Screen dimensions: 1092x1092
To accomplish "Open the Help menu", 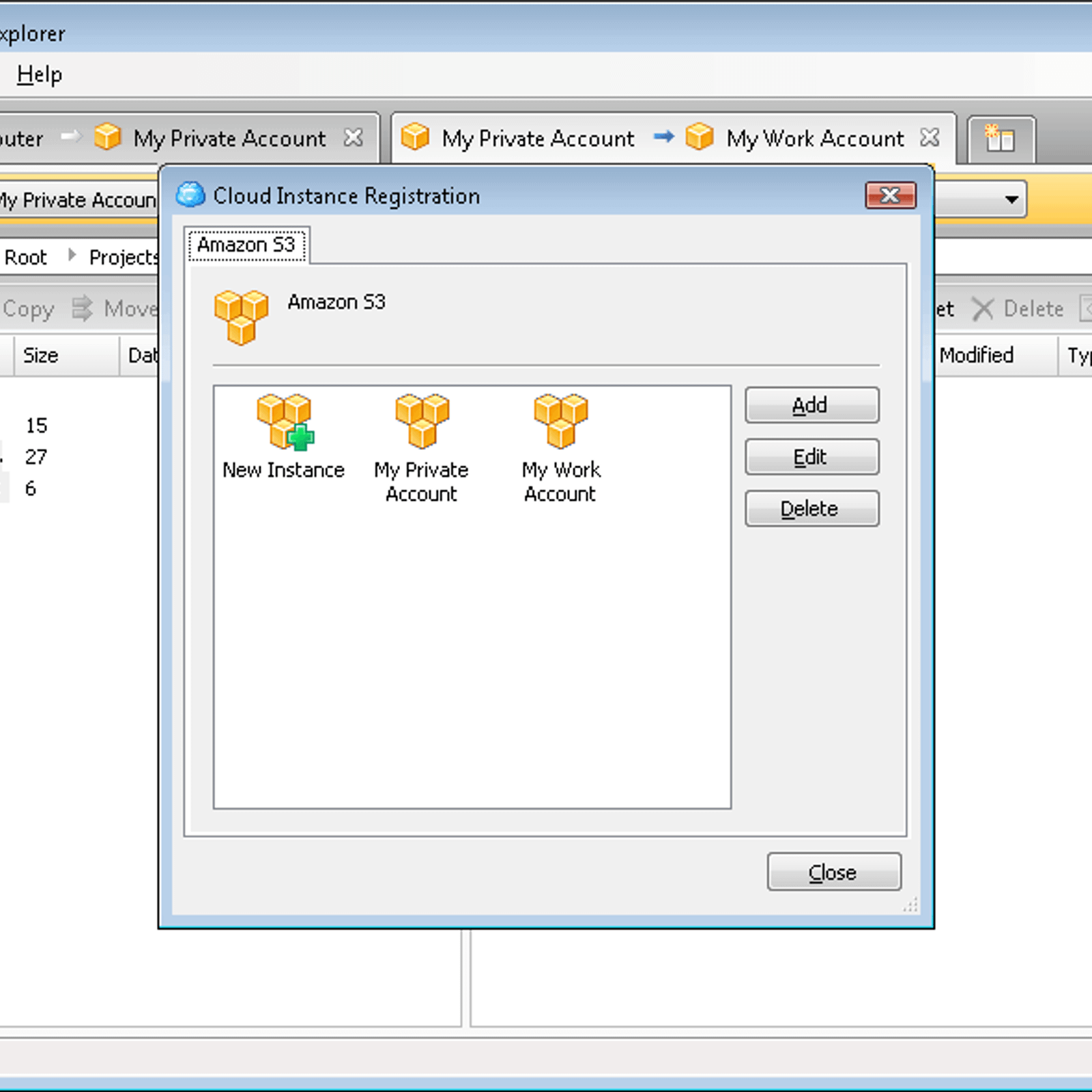I will tap(40, 74).
